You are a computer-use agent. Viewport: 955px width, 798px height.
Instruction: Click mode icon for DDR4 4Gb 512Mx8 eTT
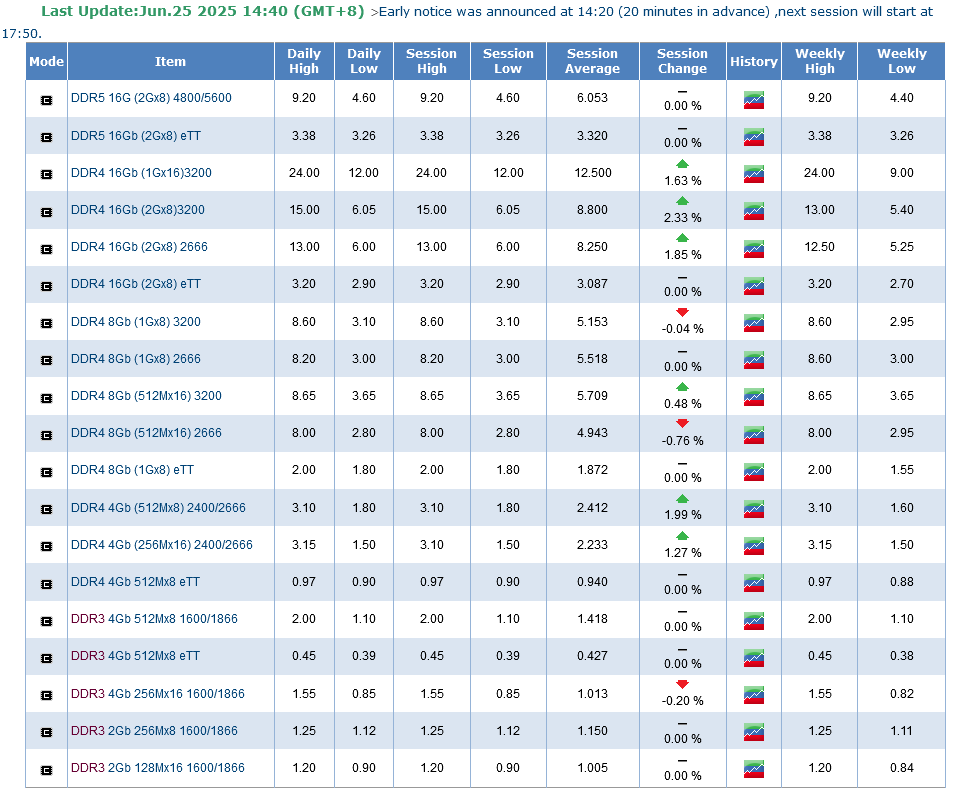click(x=46, y=583)
